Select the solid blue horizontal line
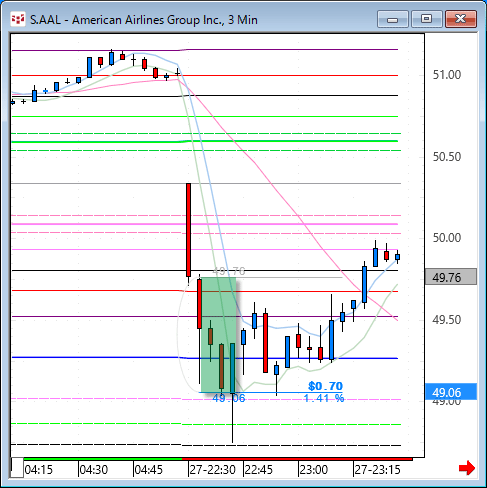 [205, 358]
